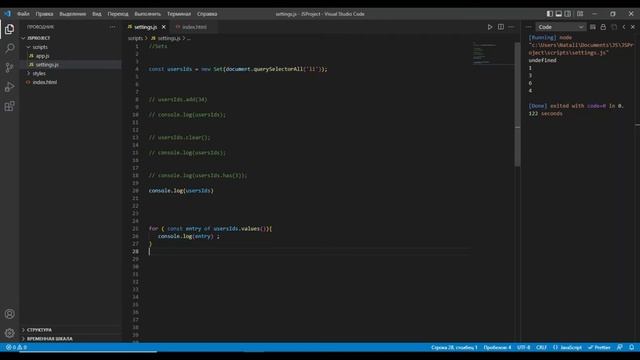Click the Prettier status bar button
Viewport: 640px width, 360px height.
(x=599, y=347)
